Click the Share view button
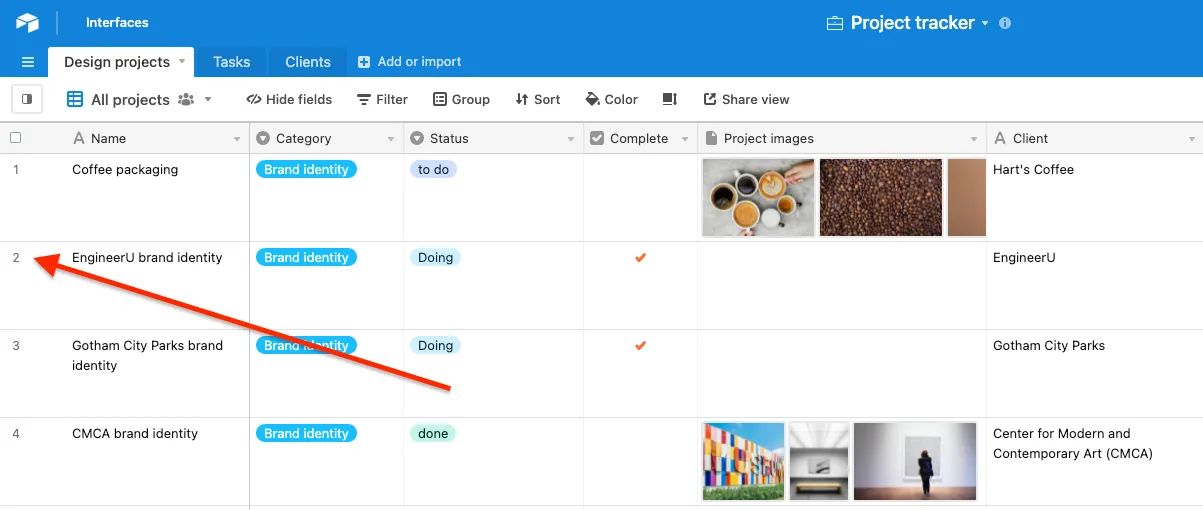This screenshot has width=1203, height=510. (x=746, y=99)
